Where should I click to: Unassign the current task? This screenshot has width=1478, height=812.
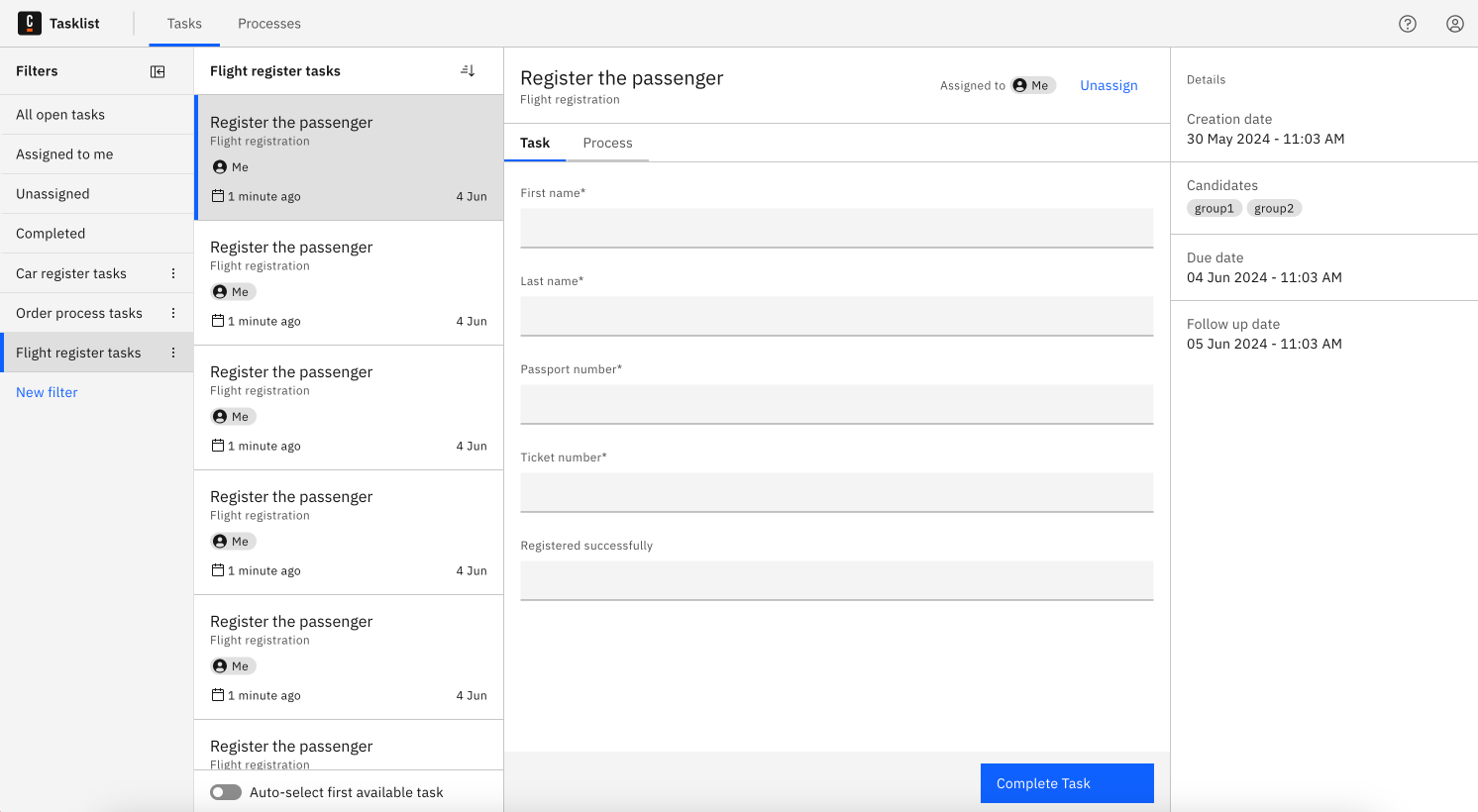1108,85
